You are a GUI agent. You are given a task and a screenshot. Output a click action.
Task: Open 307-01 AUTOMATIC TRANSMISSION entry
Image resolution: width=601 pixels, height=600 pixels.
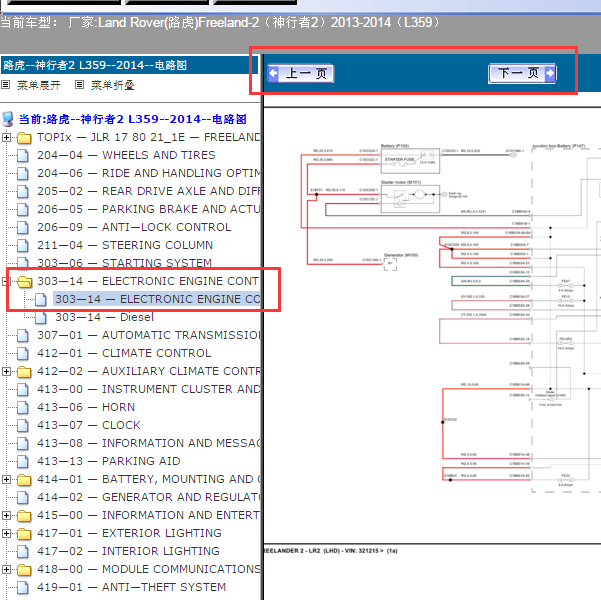(149, 335)
